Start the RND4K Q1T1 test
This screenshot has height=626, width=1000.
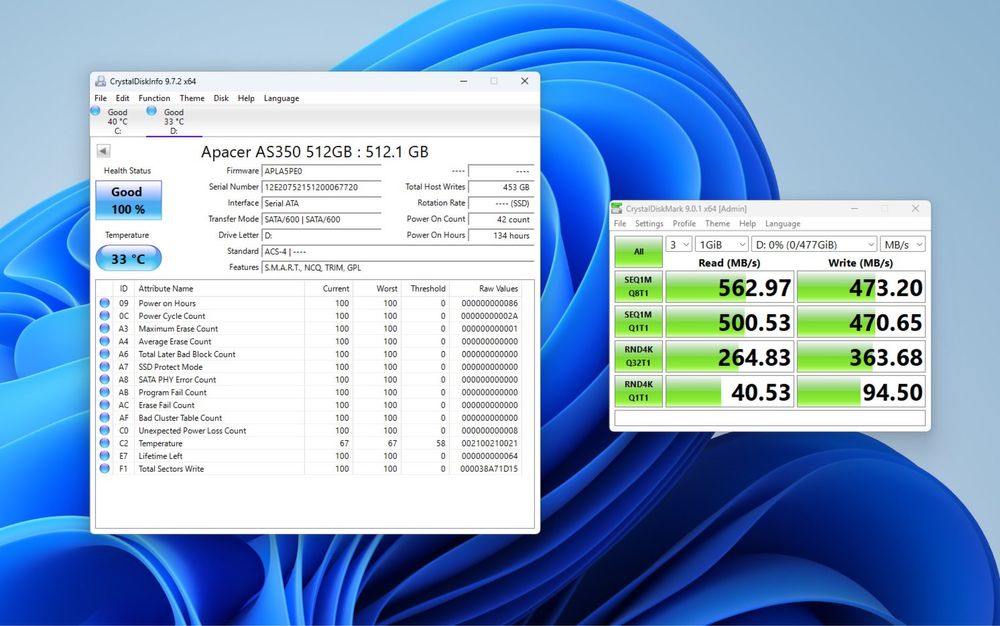(638, 391)
